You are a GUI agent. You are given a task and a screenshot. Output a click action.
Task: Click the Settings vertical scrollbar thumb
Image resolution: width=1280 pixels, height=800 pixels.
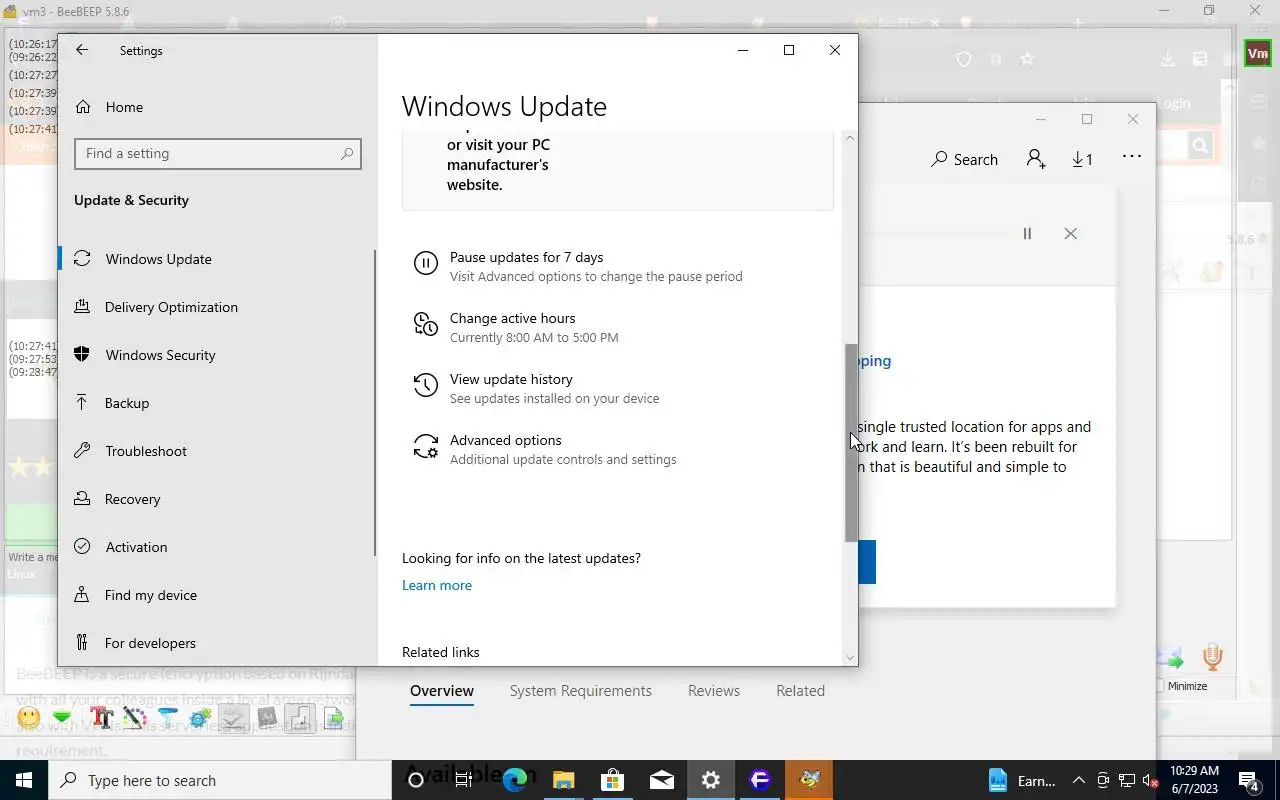point(851,442)
